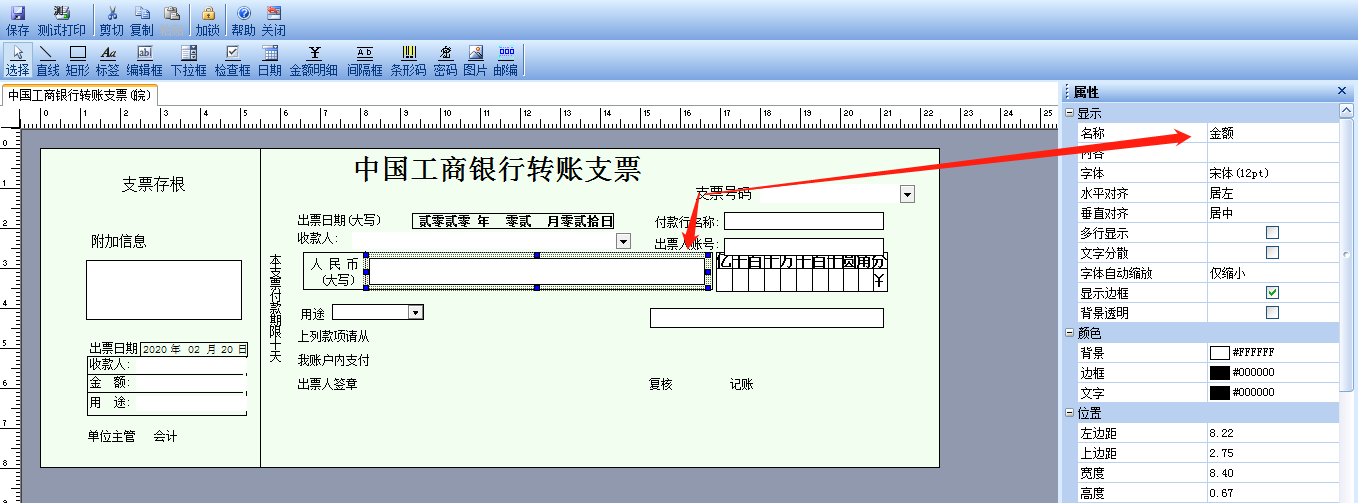This screenshot has height=503, width=1358.
Task: Click the 左边距 value 8.22
Action: coord(1272,433)
